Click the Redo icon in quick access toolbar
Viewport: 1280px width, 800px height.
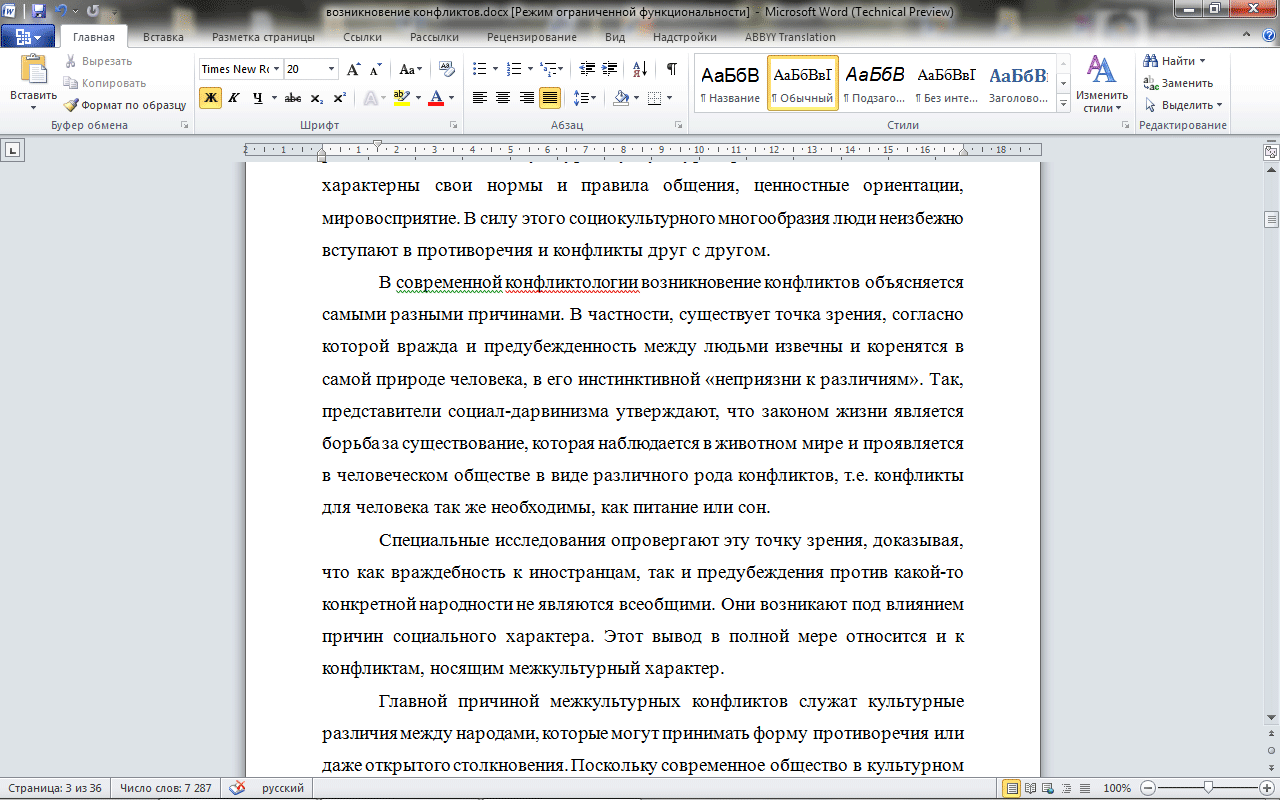[93, 11]
